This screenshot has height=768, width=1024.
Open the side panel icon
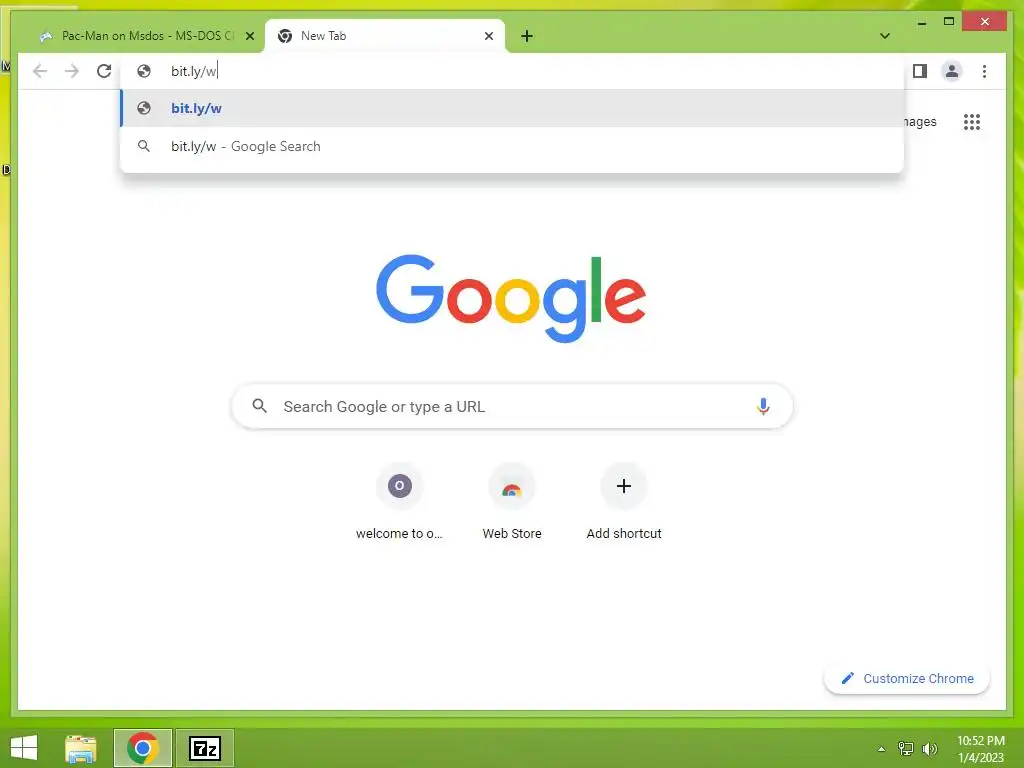pyautogui.click(x=920, y=71)
